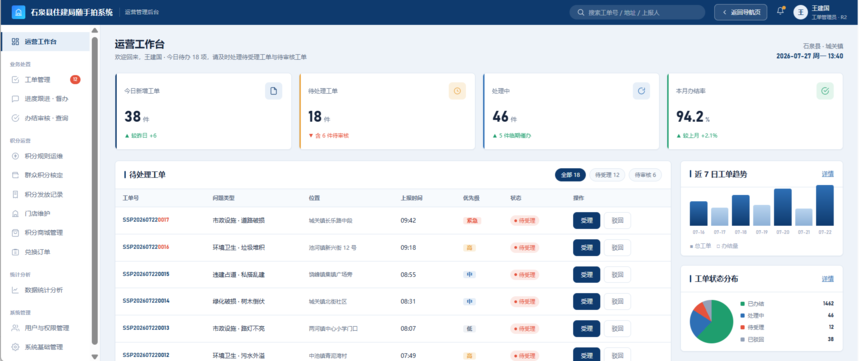Click 驳回 for work order SSP202607220015

617,274
